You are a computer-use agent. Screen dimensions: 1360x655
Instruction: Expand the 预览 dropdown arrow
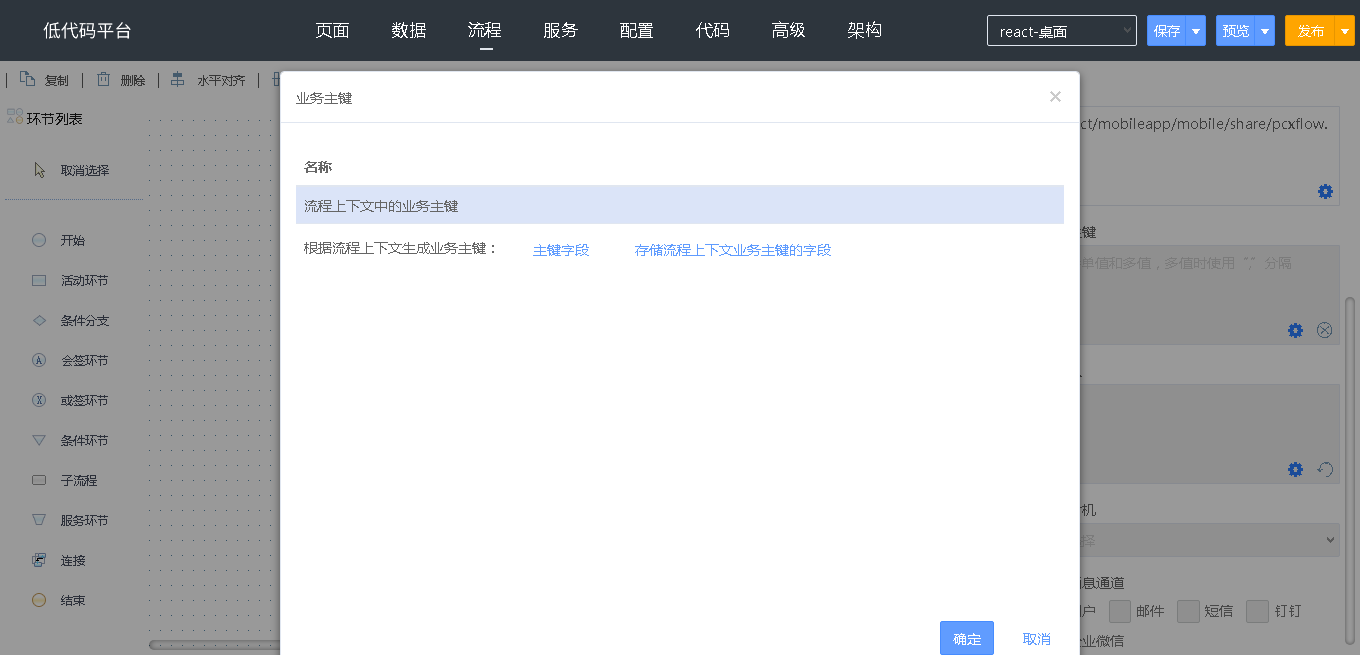(1265, 31)
